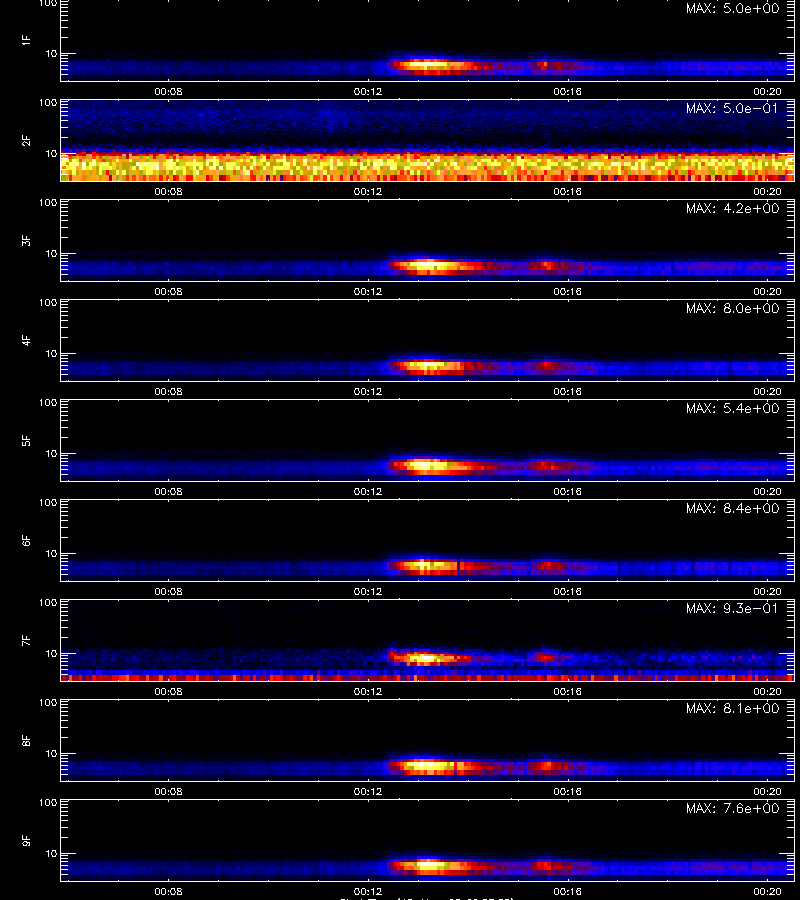Select the 2F axis title
800x900 pixels.
click(x=26, y=140)
